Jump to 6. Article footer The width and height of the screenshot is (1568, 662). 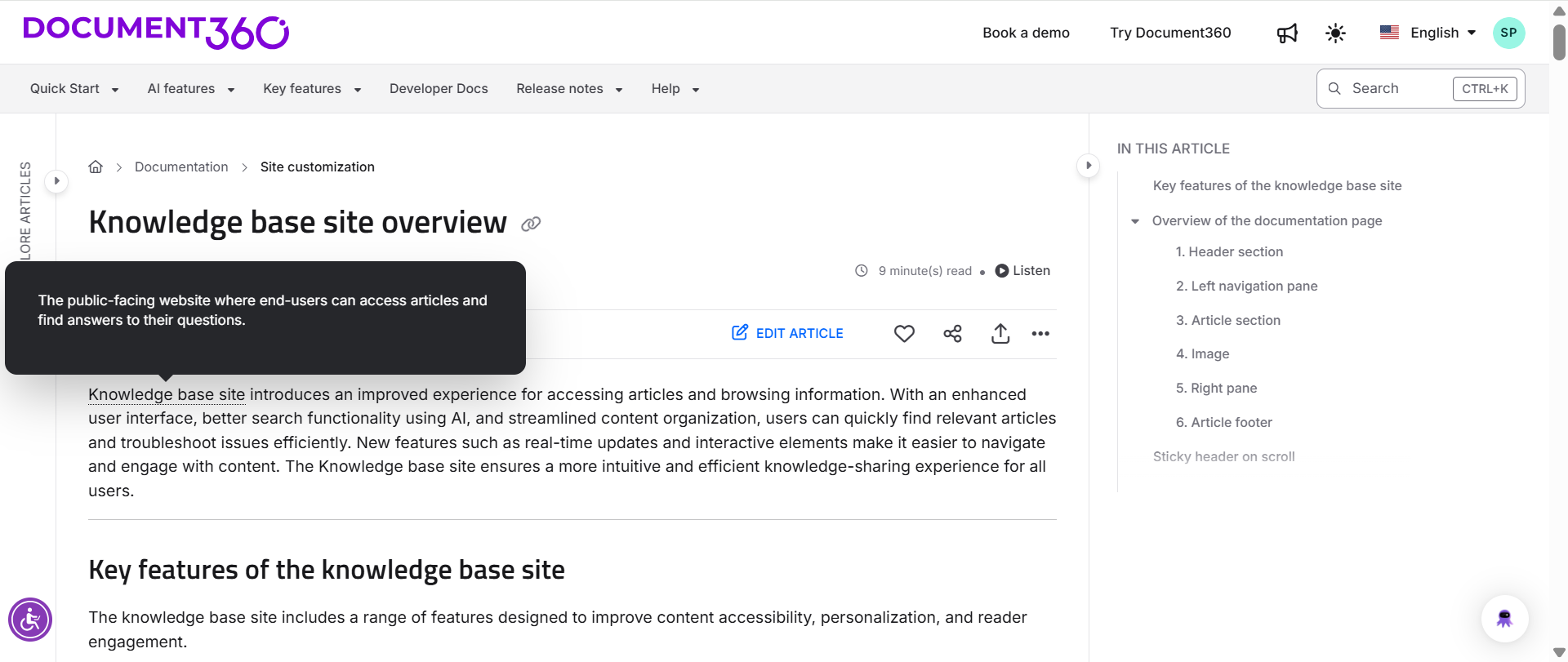[1223, 423]
